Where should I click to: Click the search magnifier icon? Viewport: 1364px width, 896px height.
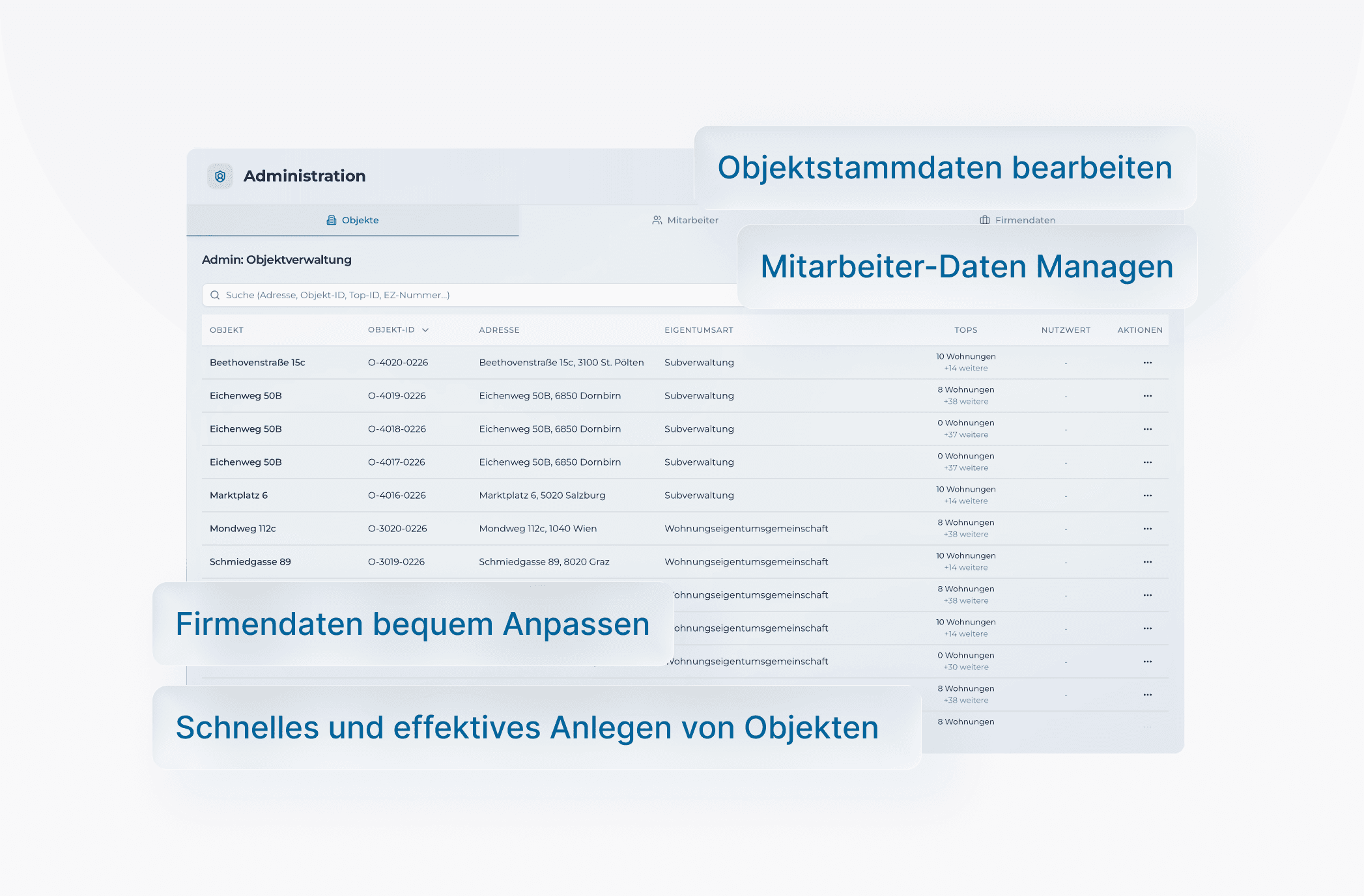215,295
